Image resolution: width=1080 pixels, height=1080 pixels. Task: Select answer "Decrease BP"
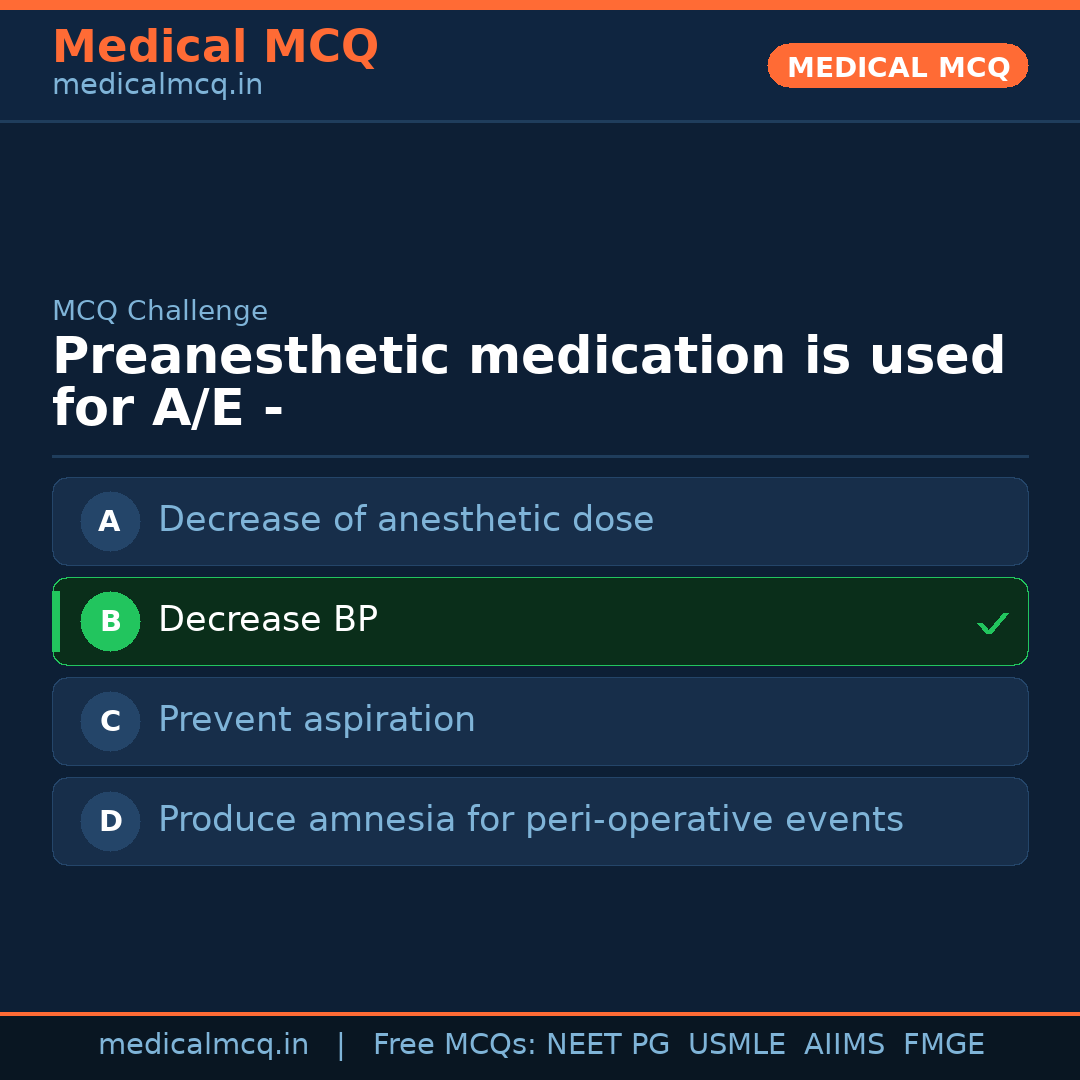[268, 620]
